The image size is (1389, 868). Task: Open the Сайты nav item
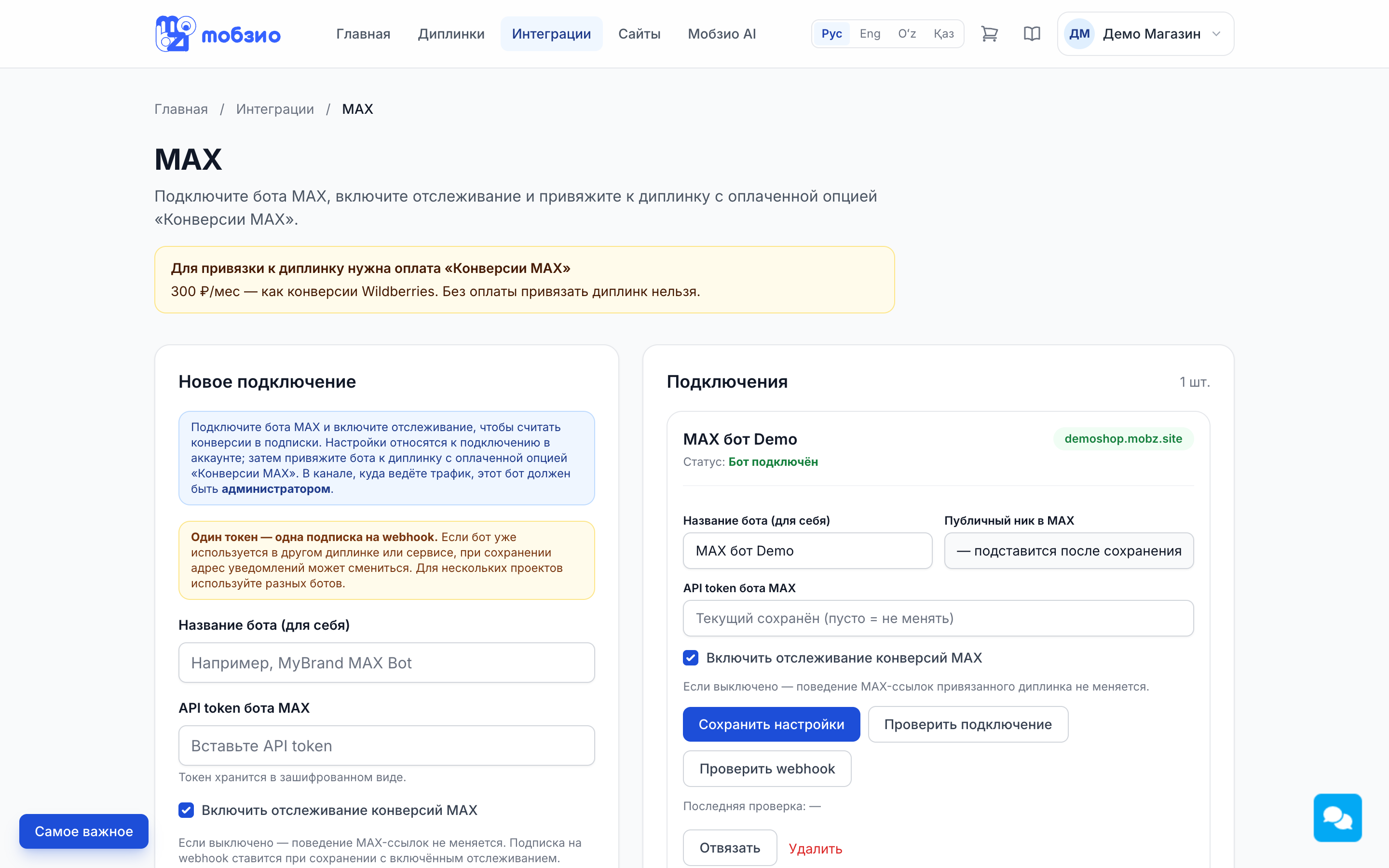(x=639, y=34)
